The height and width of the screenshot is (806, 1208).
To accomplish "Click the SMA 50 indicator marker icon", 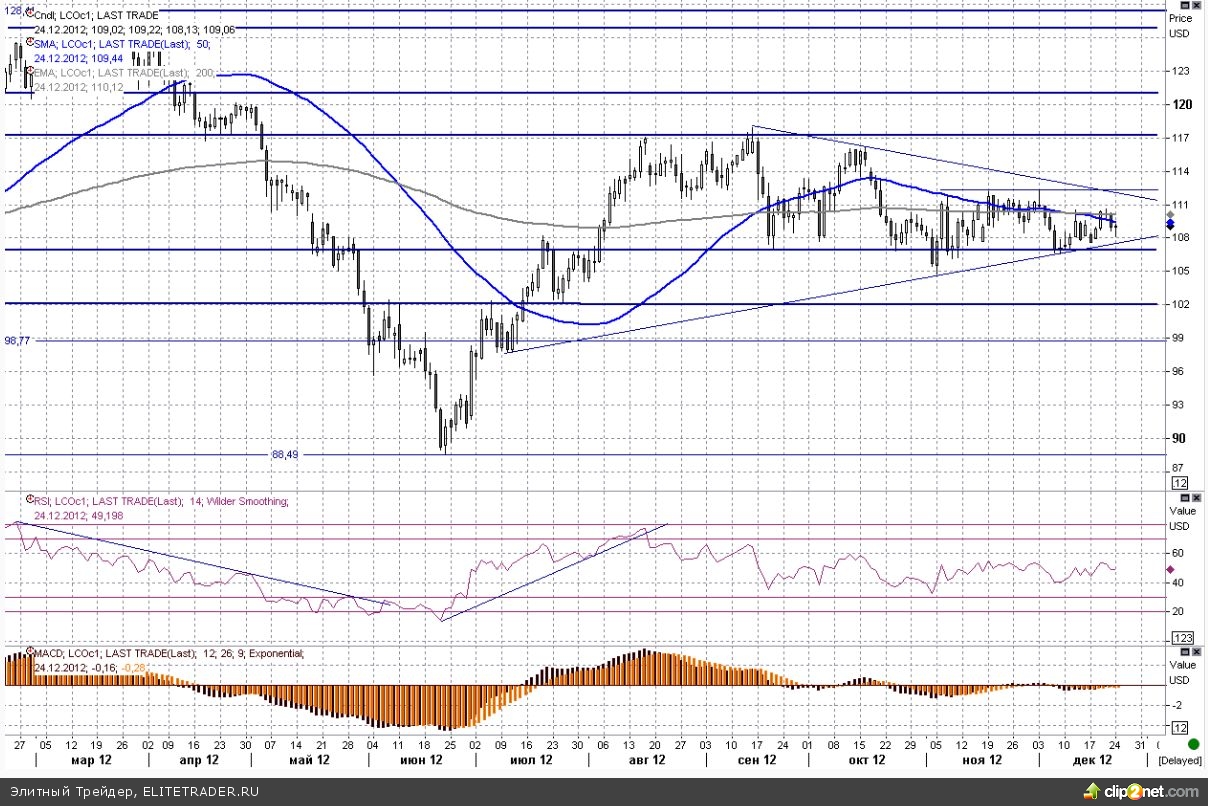I will coord(29,44).
